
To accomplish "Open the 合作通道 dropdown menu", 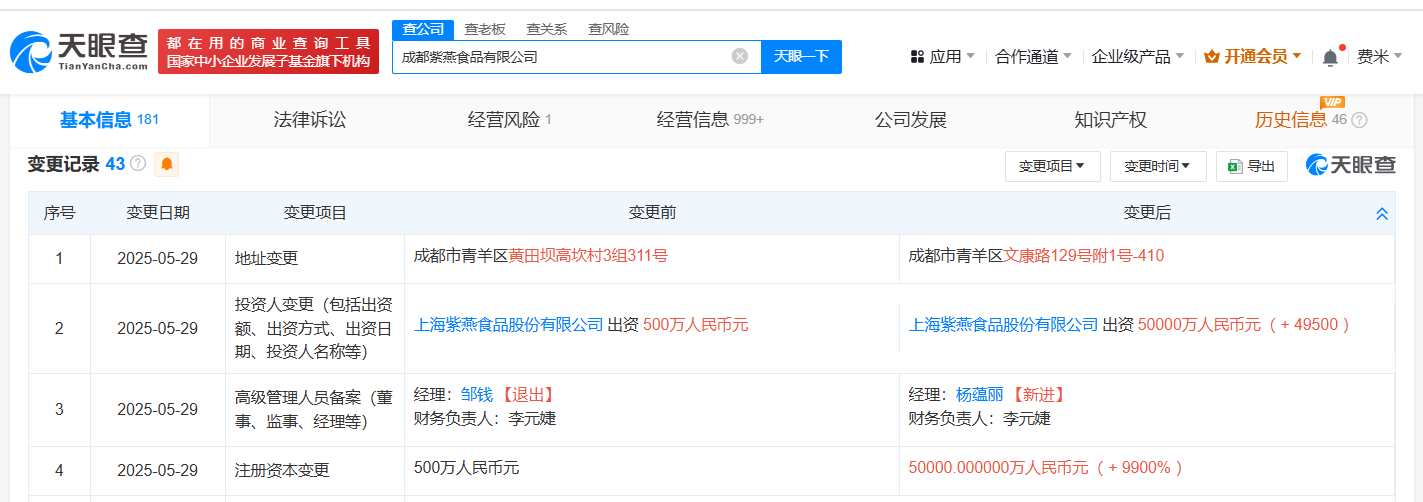I will click(x=1033, y=57).
